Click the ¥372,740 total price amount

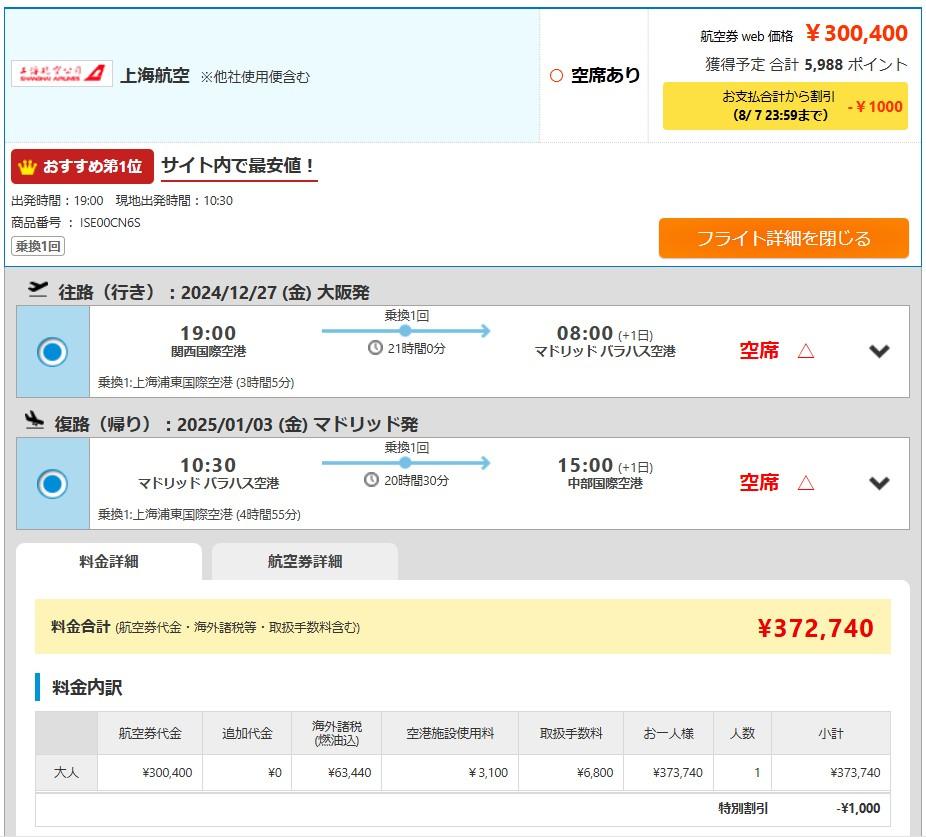point(815,628)
